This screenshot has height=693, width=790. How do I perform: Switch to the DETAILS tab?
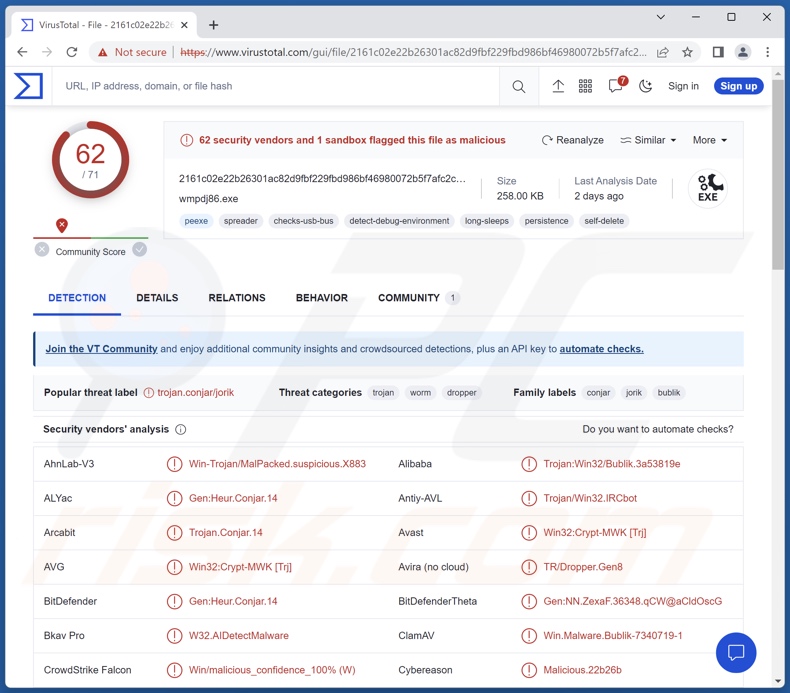pos(157,298)
